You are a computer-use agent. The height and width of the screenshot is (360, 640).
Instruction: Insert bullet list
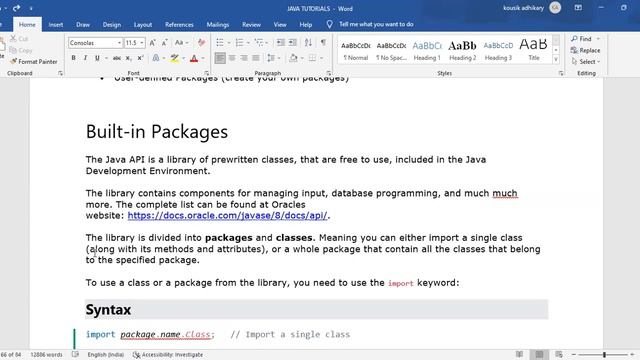point(220,42)
